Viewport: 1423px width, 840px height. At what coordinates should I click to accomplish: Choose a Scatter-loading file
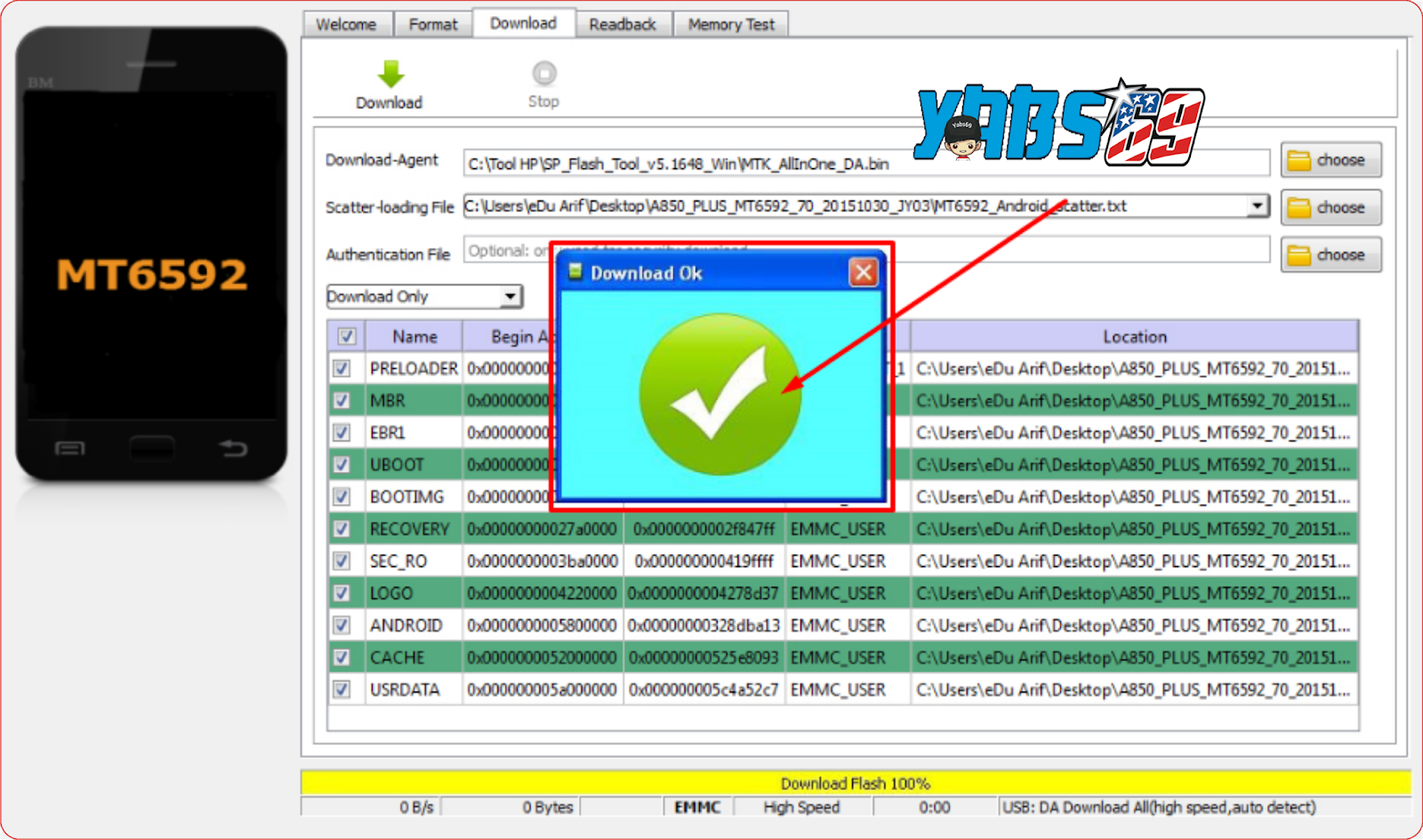pyautogui.click(x=1331, y=207)
